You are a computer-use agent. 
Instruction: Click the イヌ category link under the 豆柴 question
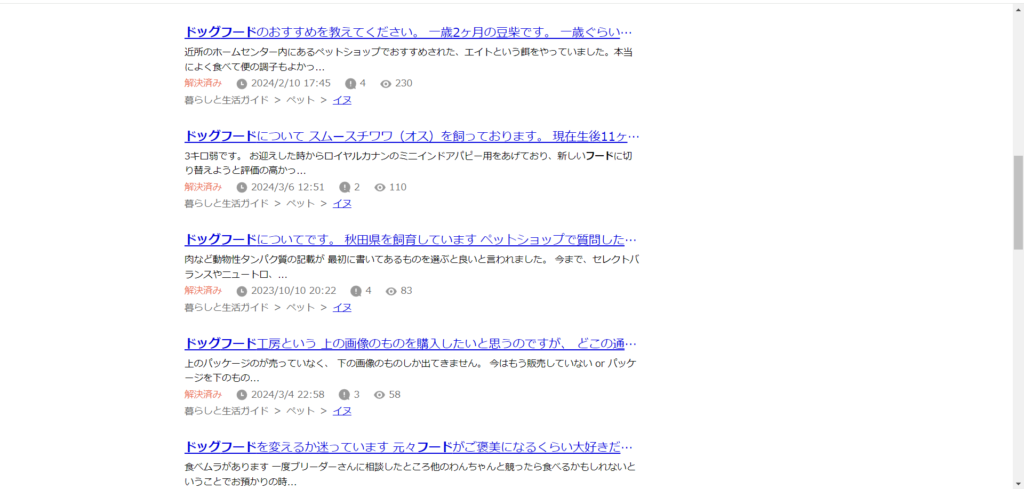[342, 100]
